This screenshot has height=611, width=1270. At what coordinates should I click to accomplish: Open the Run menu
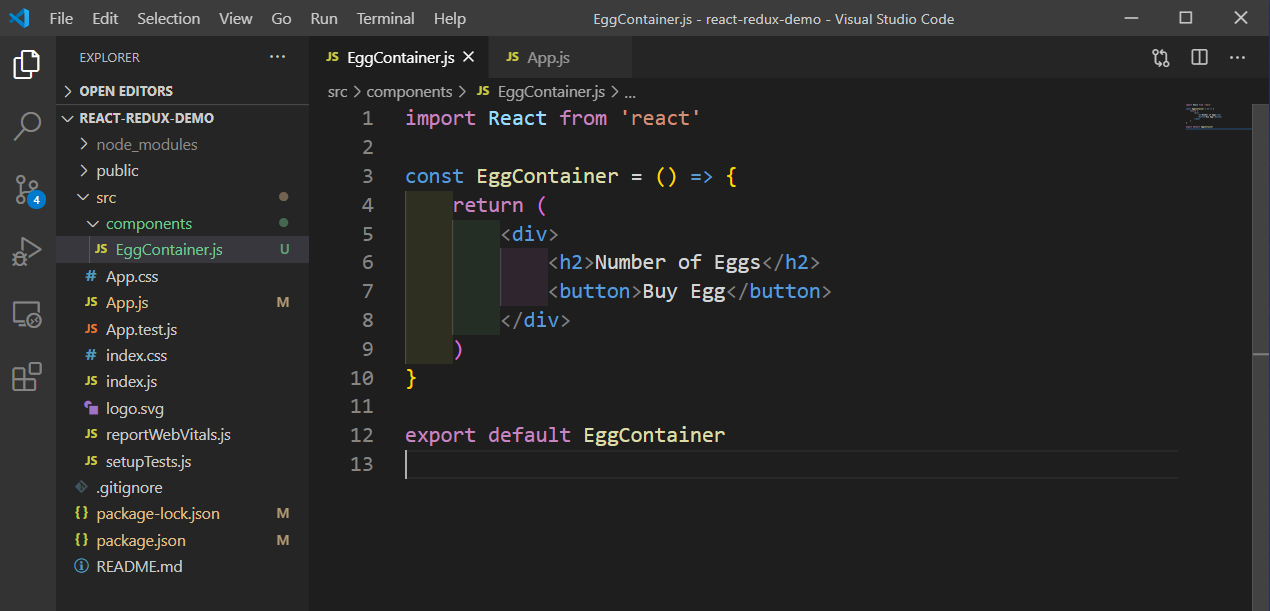324,19
